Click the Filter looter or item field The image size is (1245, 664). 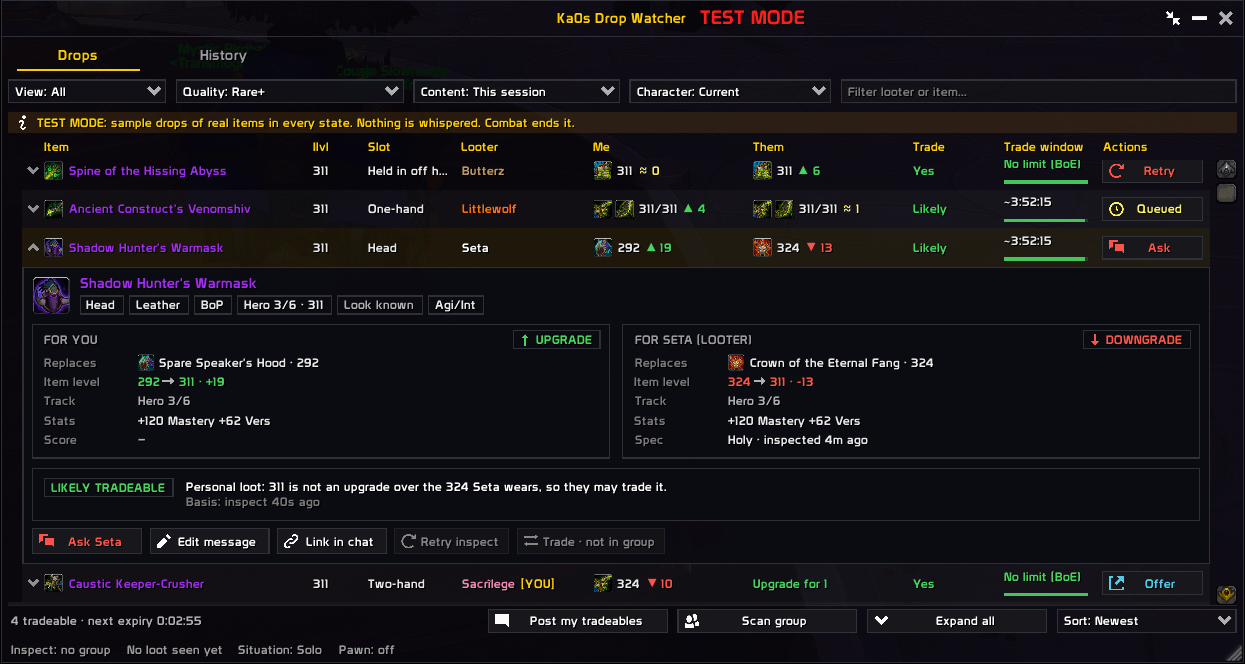click(x=1039, y=91)
